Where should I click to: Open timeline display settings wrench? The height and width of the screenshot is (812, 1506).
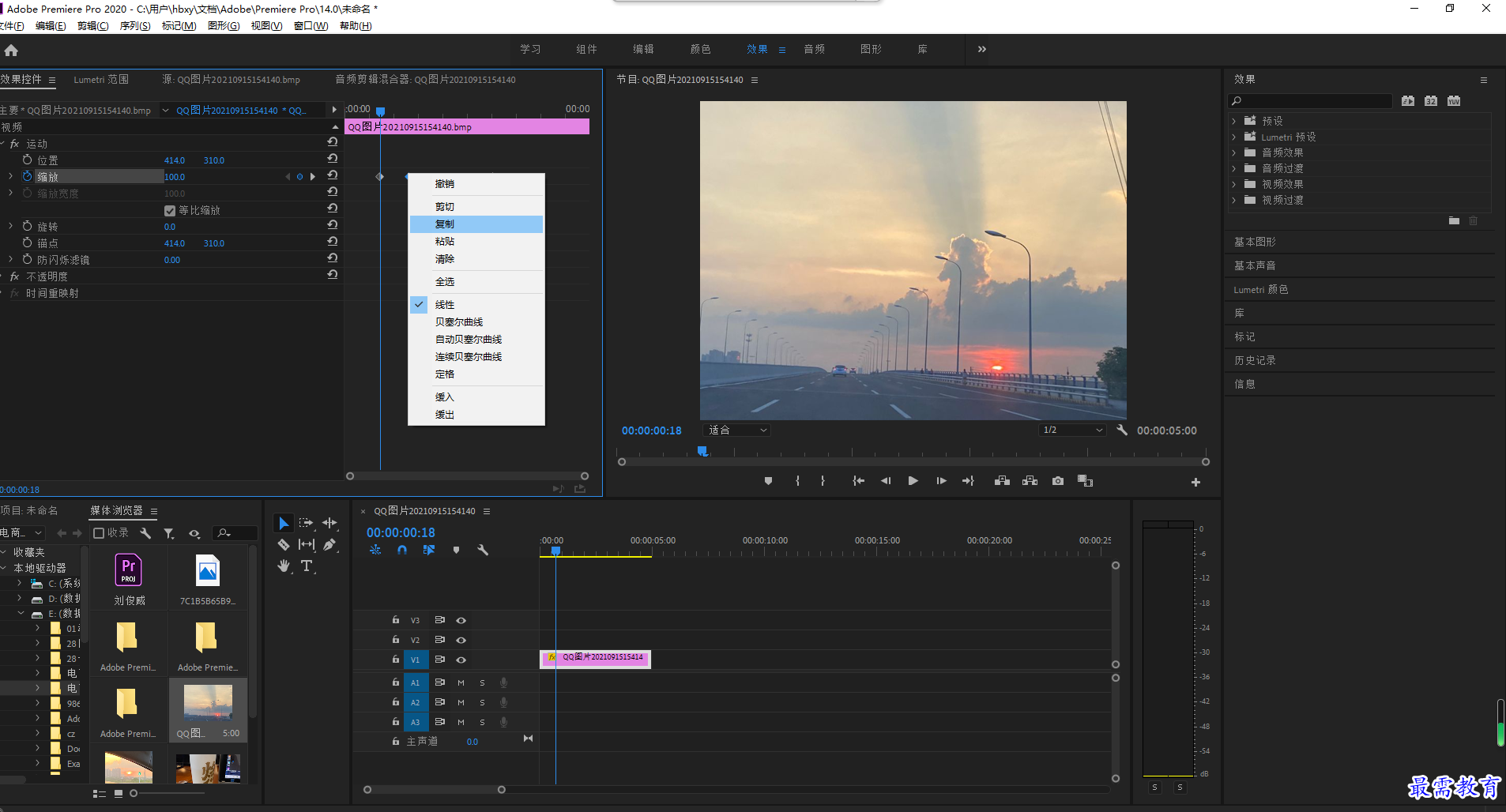point(483,550)
